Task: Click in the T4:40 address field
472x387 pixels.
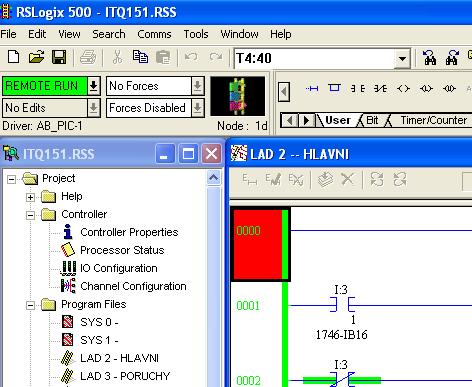Action: pyautogui.click(x=314, y=59)
